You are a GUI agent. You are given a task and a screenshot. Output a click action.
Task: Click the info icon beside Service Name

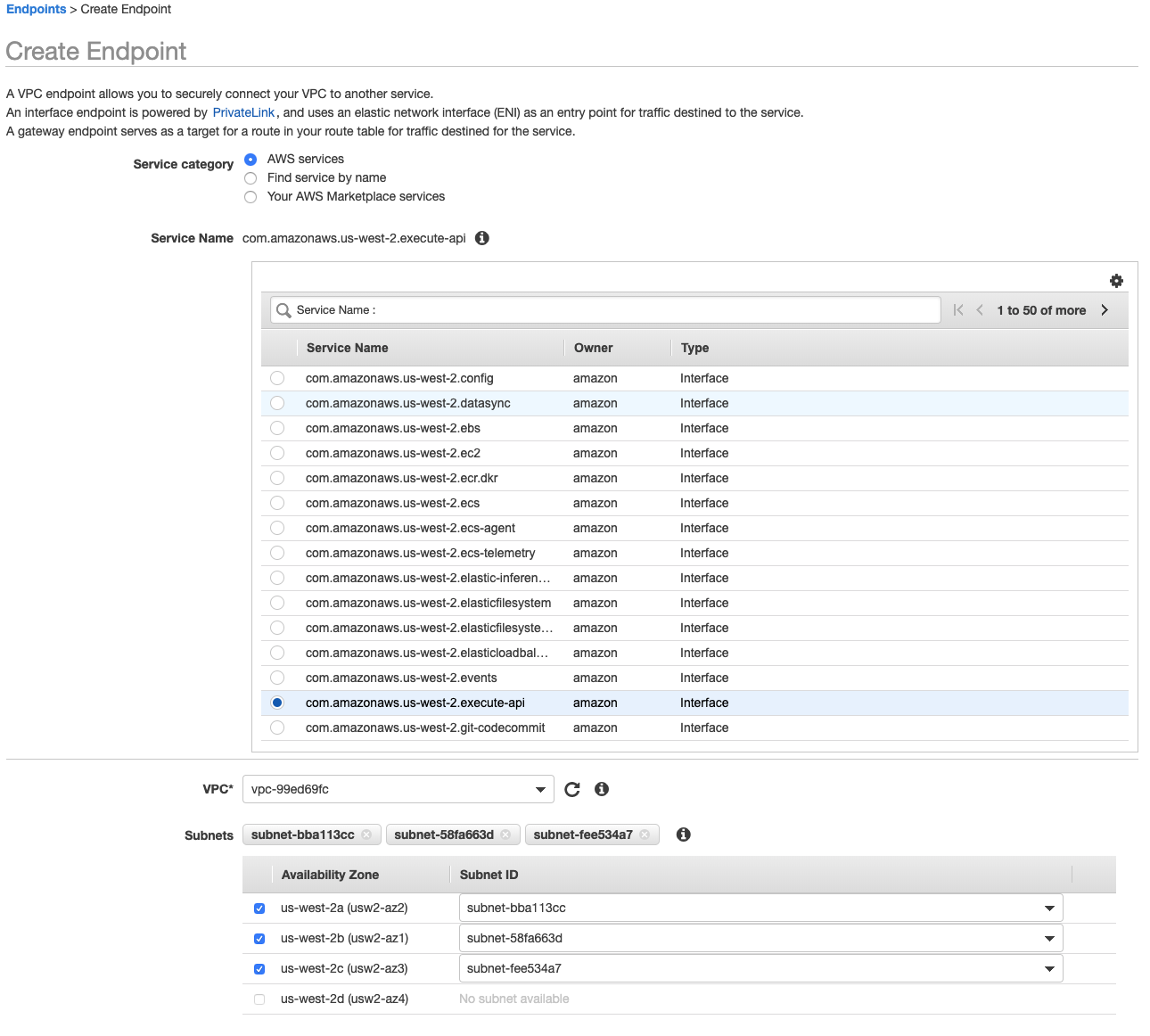[x=482, y=238]
